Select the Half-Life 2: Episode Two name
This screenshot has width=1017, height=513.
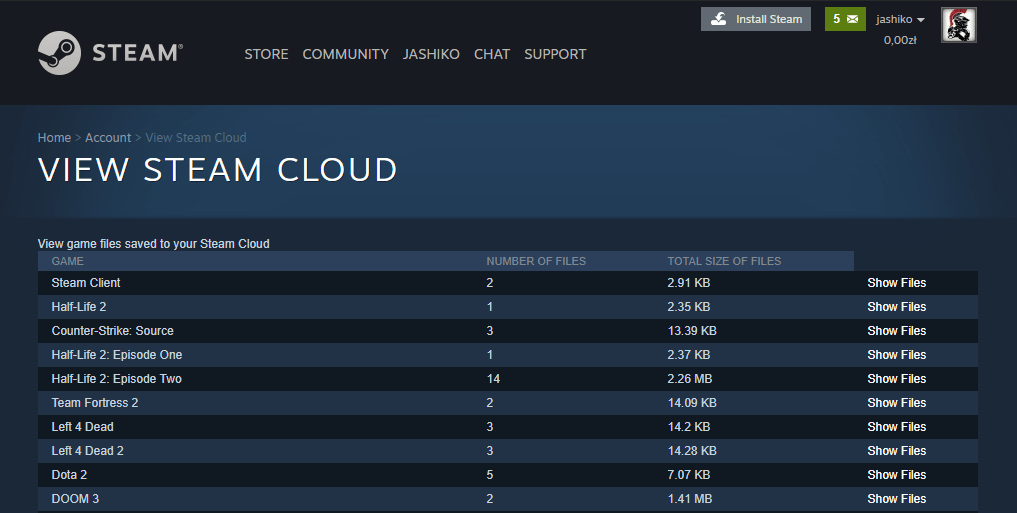117,379
